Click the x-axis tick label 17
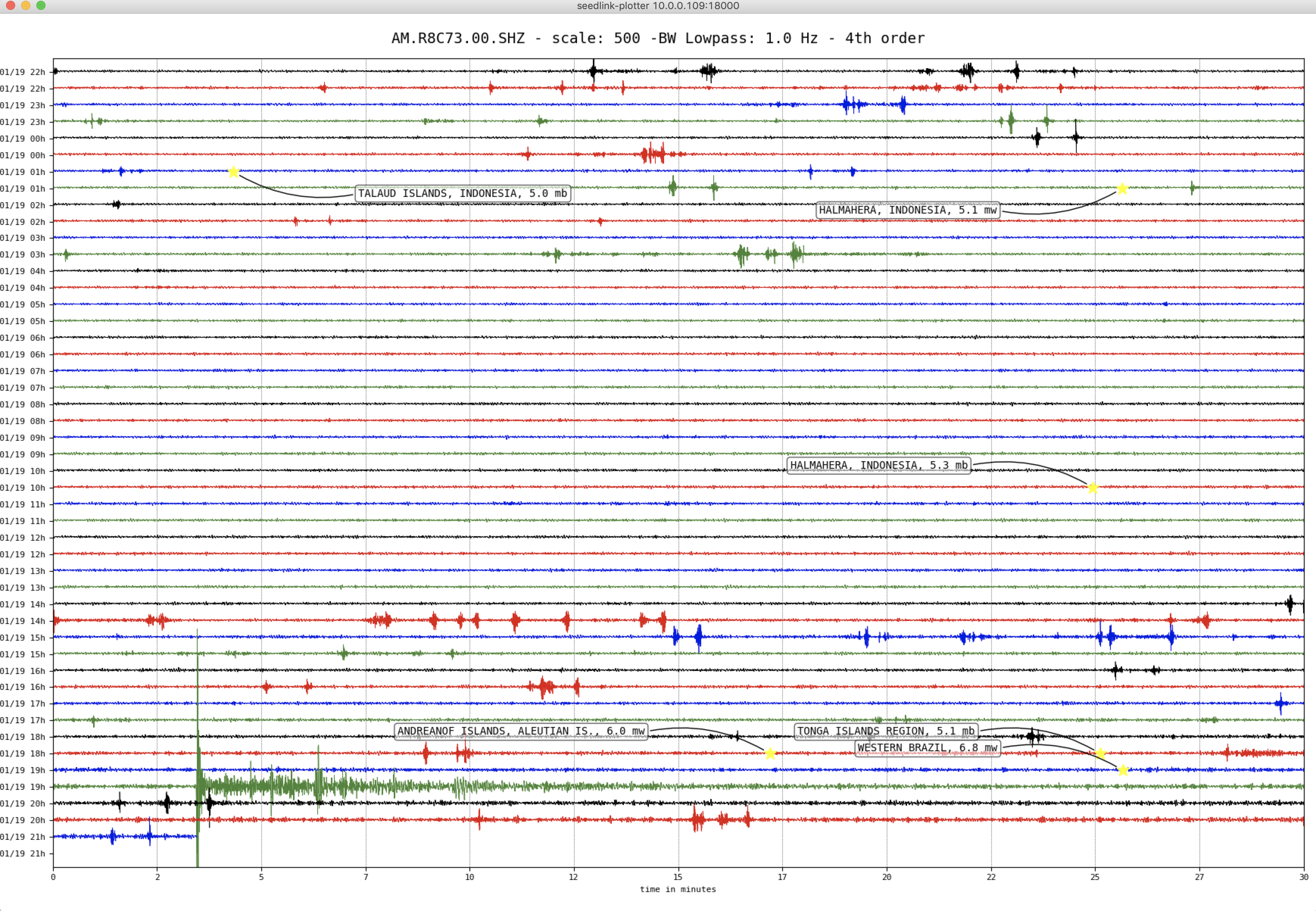Viewport: 1316px width, 911px height. (x=783, y=877)
